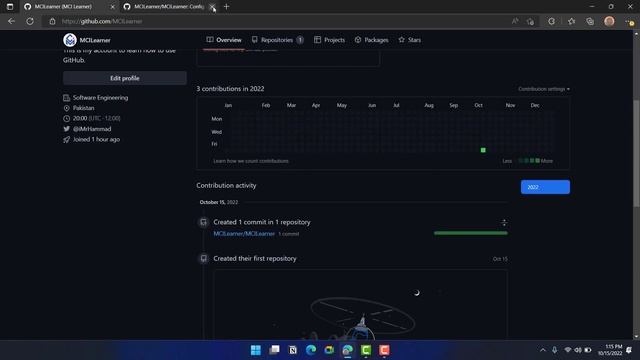This screenshot has width=640, height=360.
Task: Open the Windows Start menu
Action: tap(256, 350)
